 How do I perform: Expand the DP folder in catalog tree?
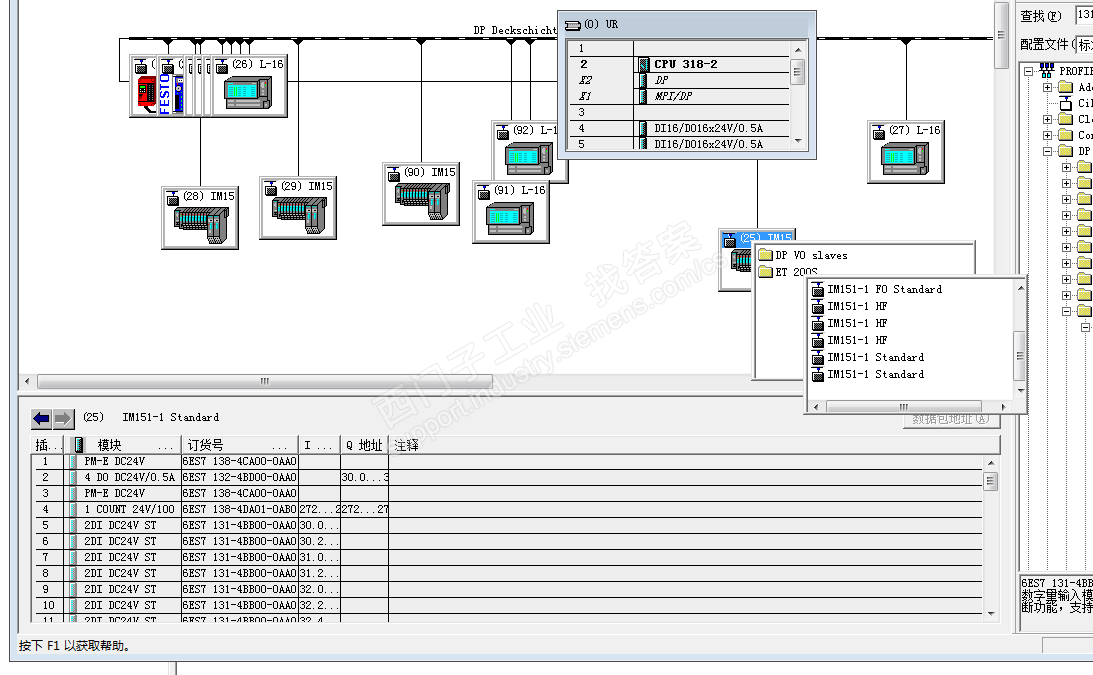click(1048, 151)
